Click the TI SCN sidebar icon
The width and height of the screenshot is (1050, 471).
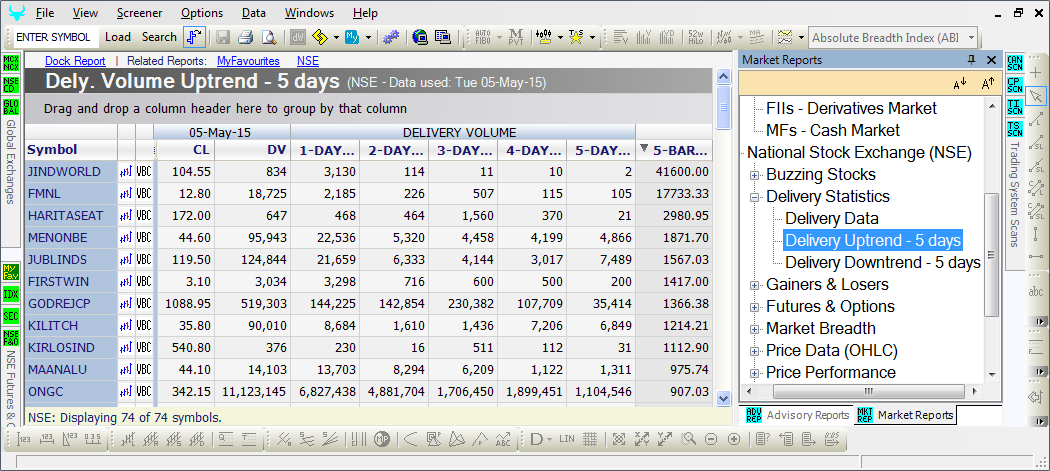pyautogui.click(x=1015, y=107)
